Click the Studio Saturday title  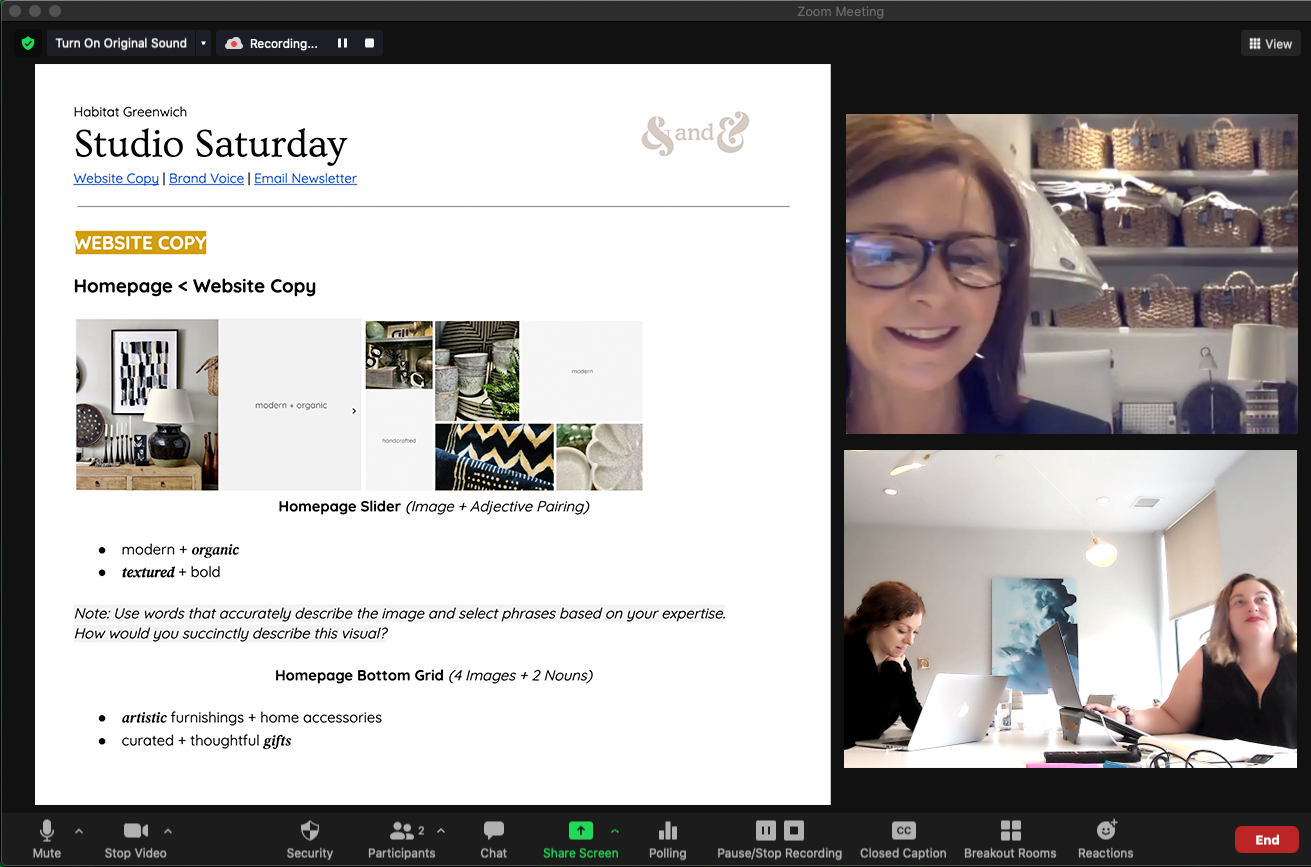pyautogui.click(x=210, y=144)
